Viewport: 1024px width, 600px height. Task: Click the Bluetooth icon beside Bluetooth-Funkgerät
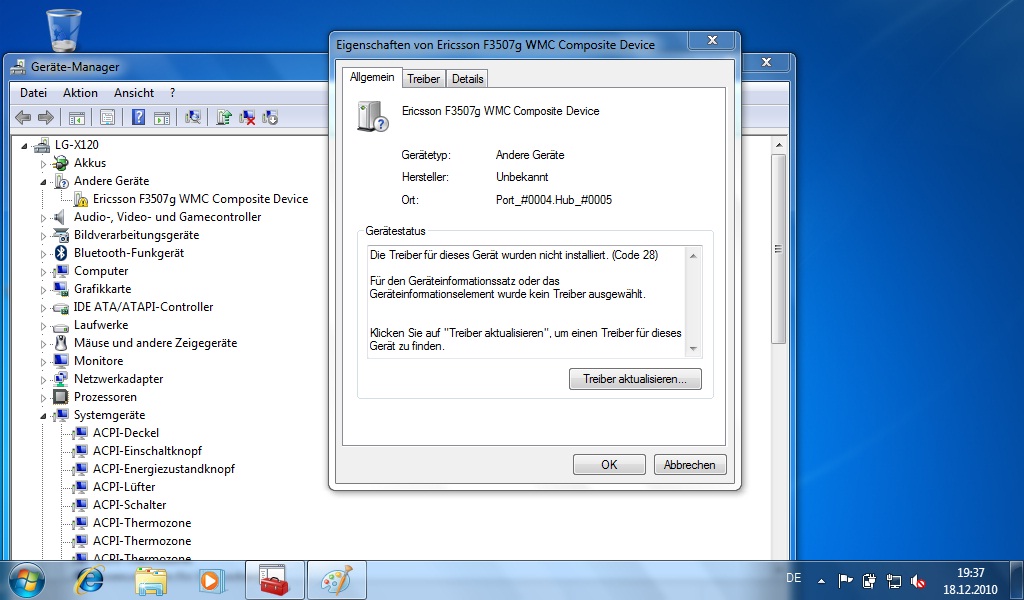pyautogui.click(x=61, y=253)
